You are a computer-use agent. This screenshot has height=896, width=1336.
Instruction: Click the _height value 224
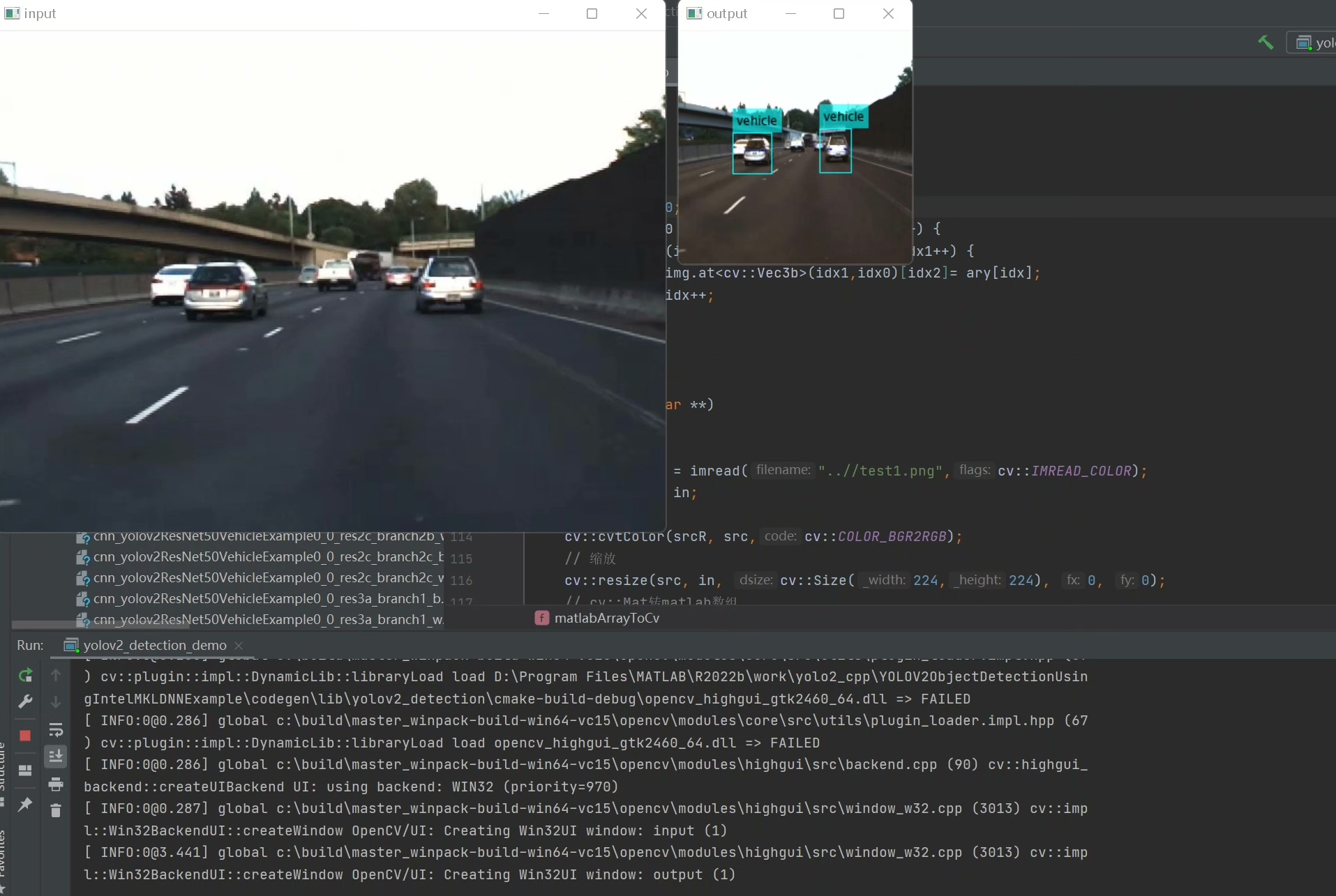[x=1021, y=580]
